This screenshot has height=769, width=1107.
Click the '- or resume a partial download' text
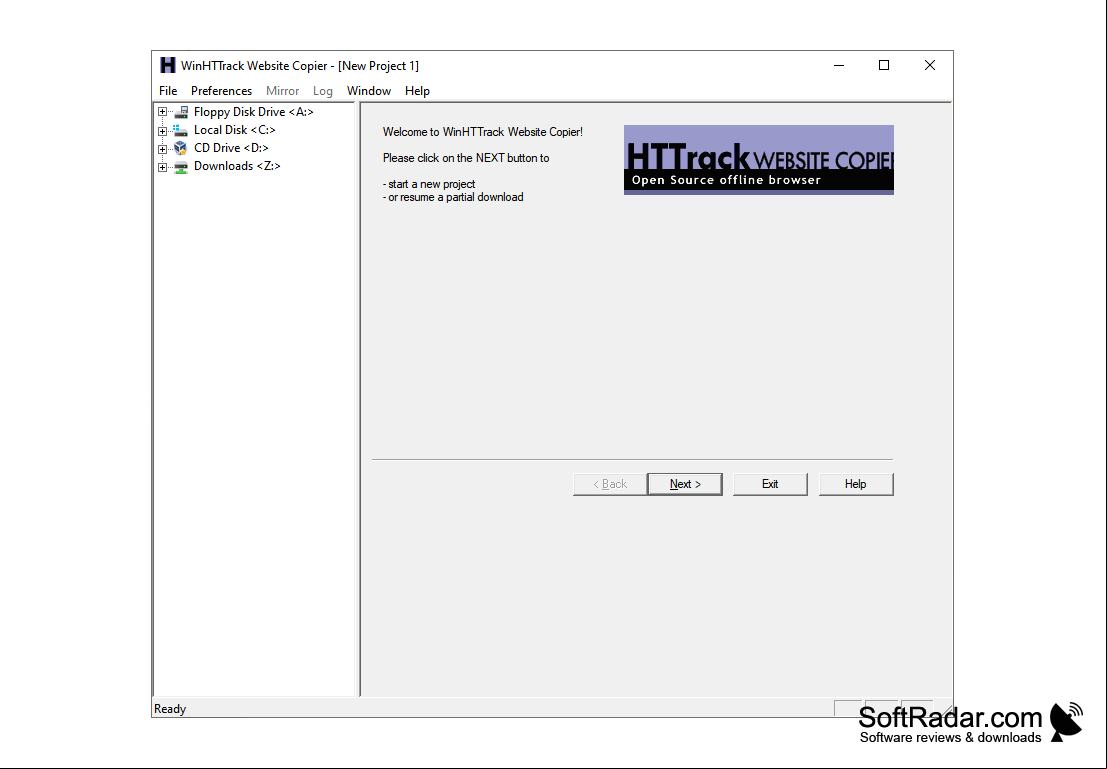point(453,197)
